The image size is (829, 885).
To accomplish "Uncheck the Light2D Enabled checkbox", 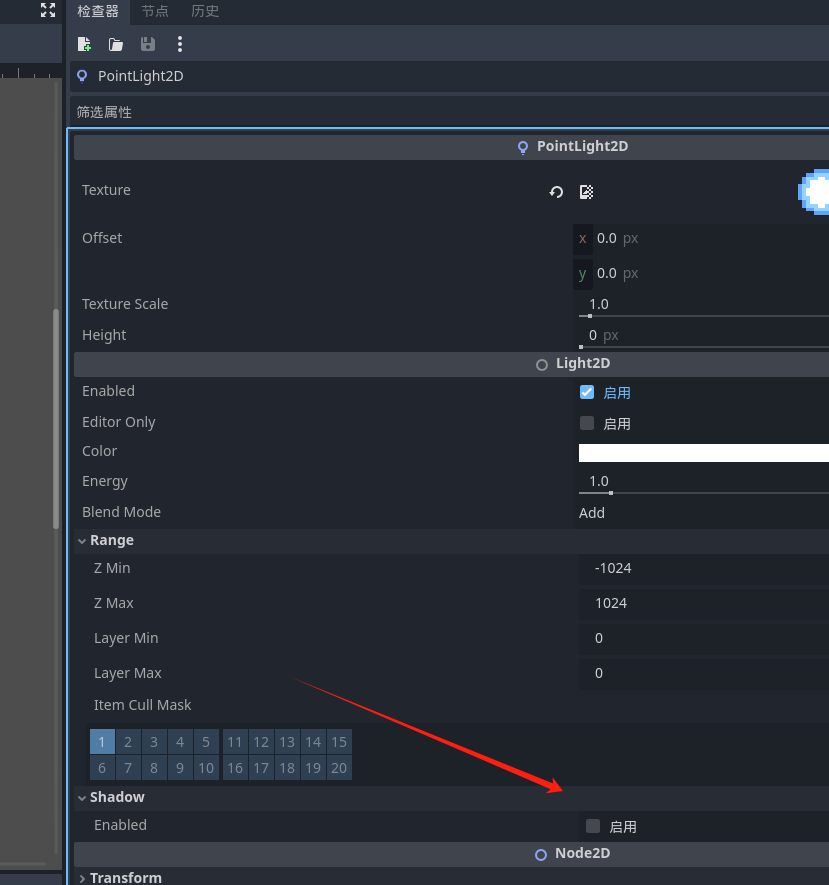I will click(587, 392).
